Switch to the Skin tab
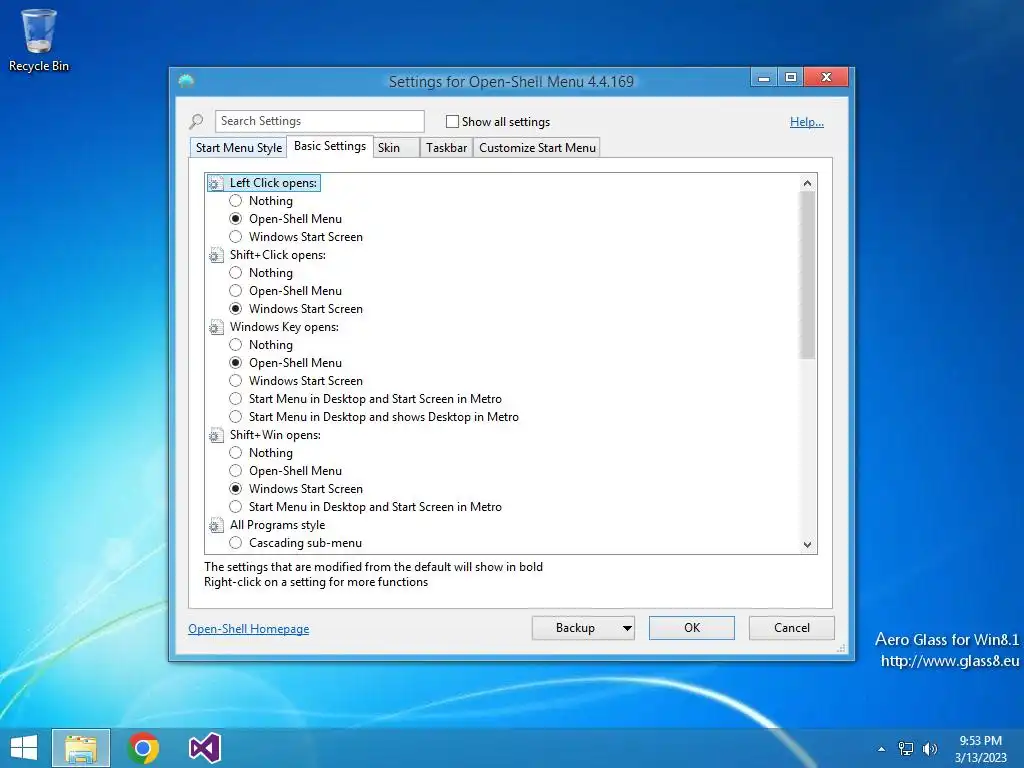 pyautogui.click(x=396, y=148)
